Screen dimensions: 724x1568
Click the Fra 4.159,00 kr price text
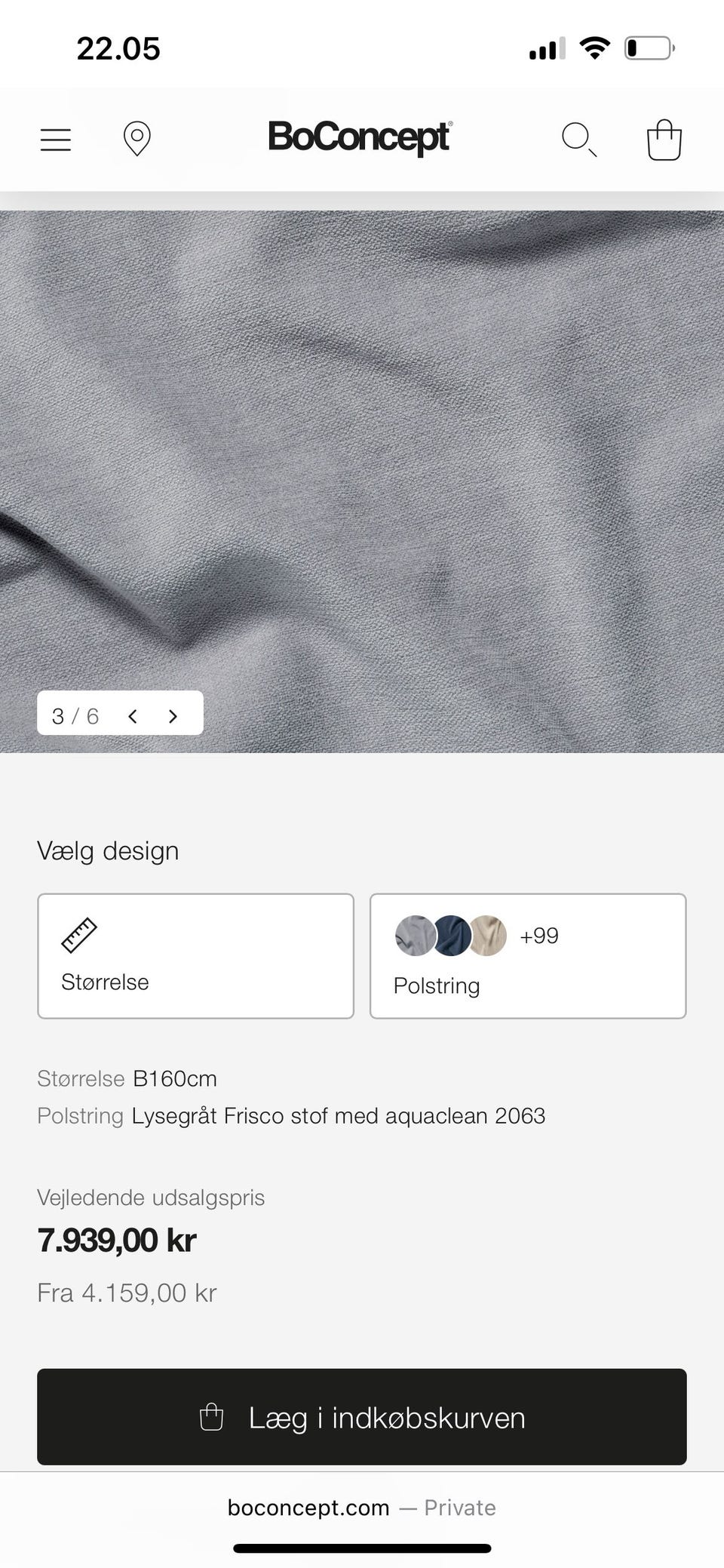click(127, 1293)
